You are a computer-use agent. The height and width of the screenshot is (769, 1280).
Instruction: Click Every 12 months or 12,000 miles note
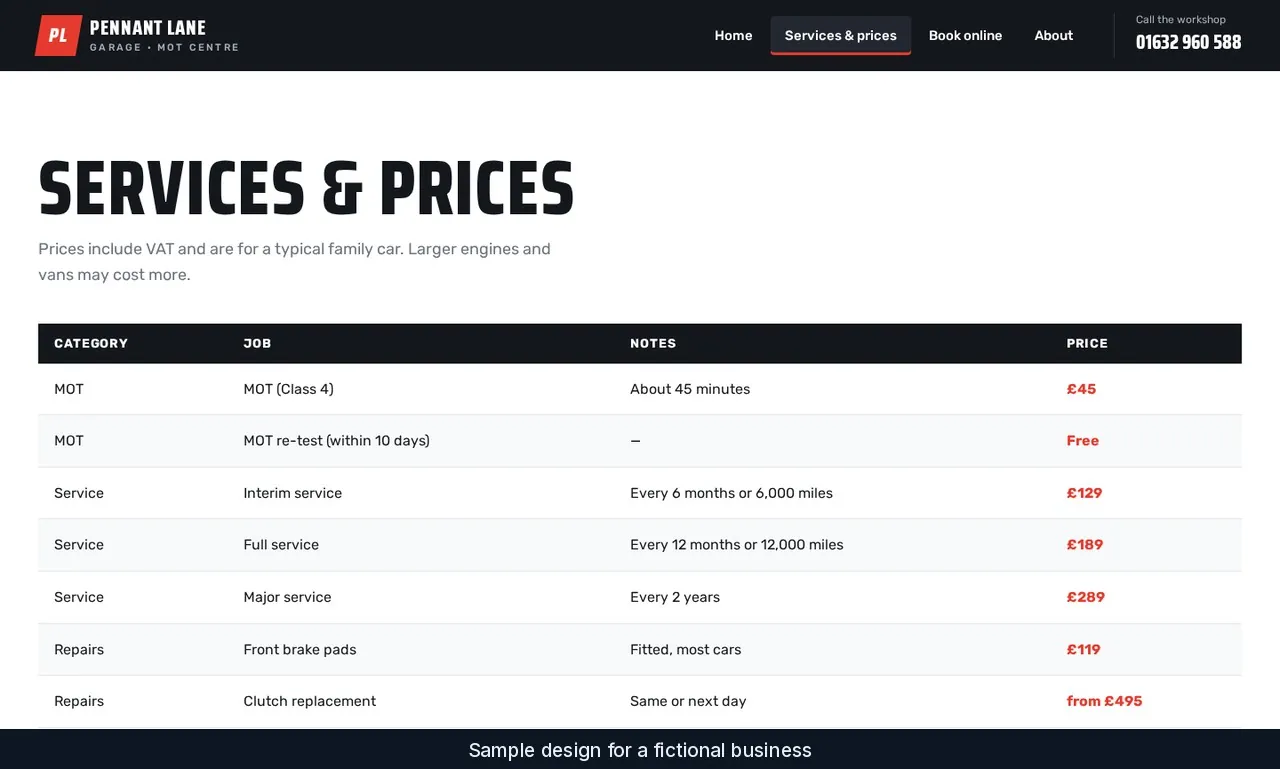737,545
